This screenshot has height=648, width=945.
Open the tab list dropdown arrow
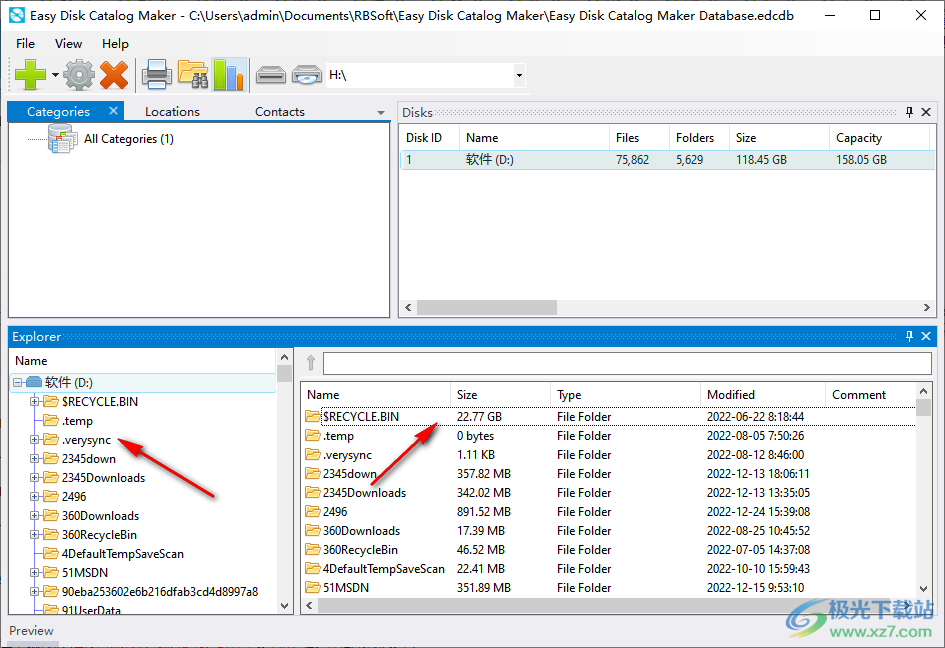tap(381, 113)
